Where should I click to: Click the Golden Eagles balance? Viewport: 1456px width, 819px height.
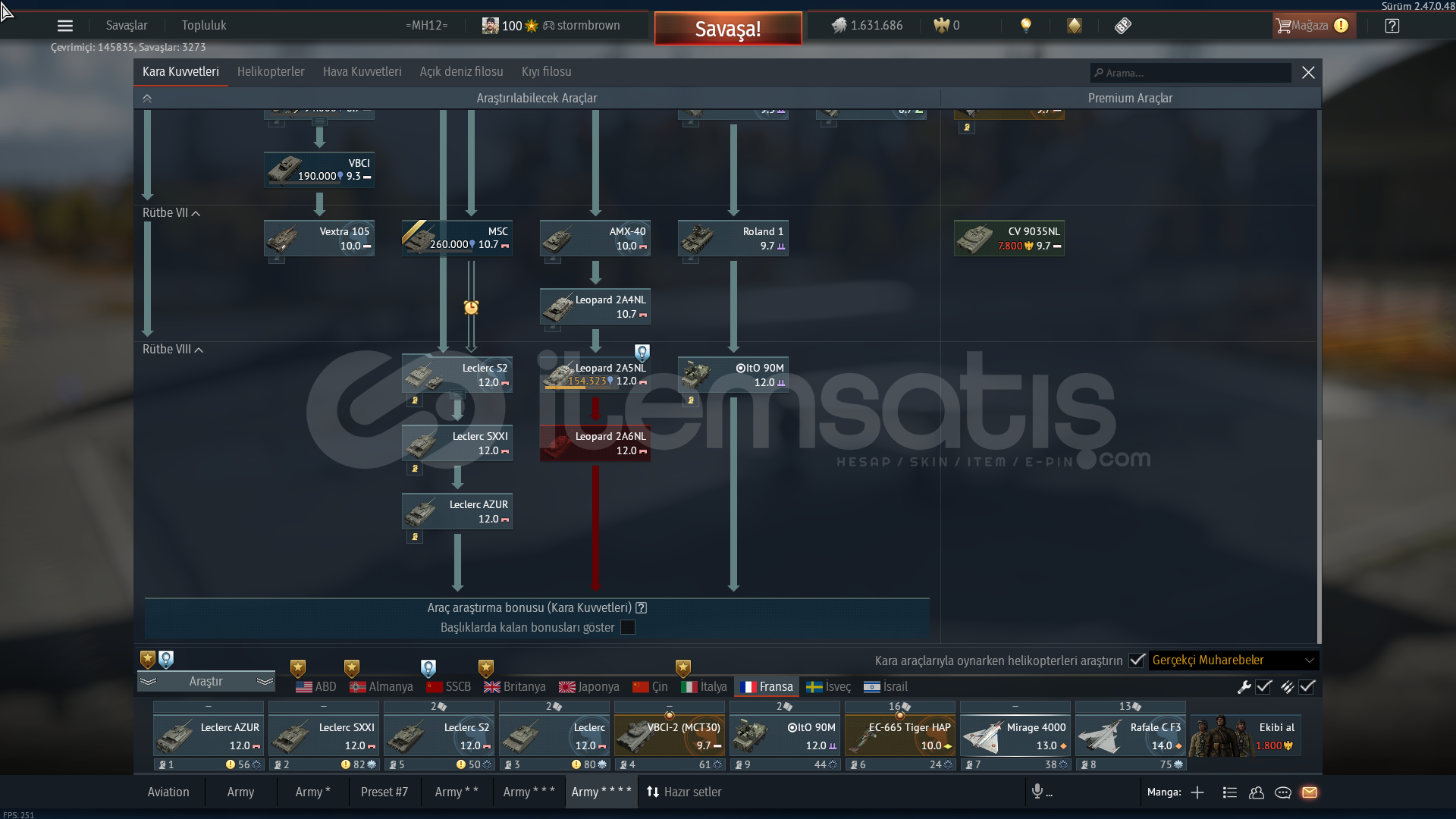(x=947, y=26)
